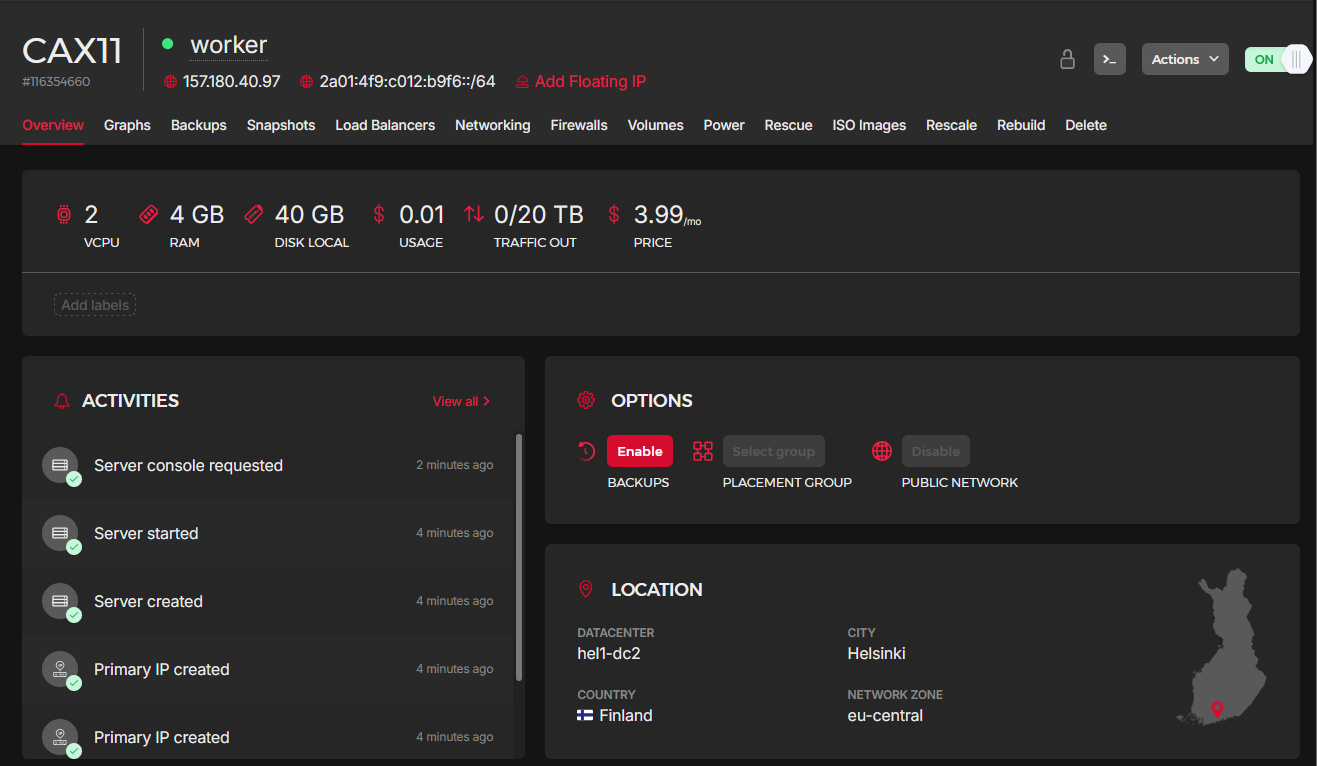Click the backups clock icon in Options

[x=587, y=451]
